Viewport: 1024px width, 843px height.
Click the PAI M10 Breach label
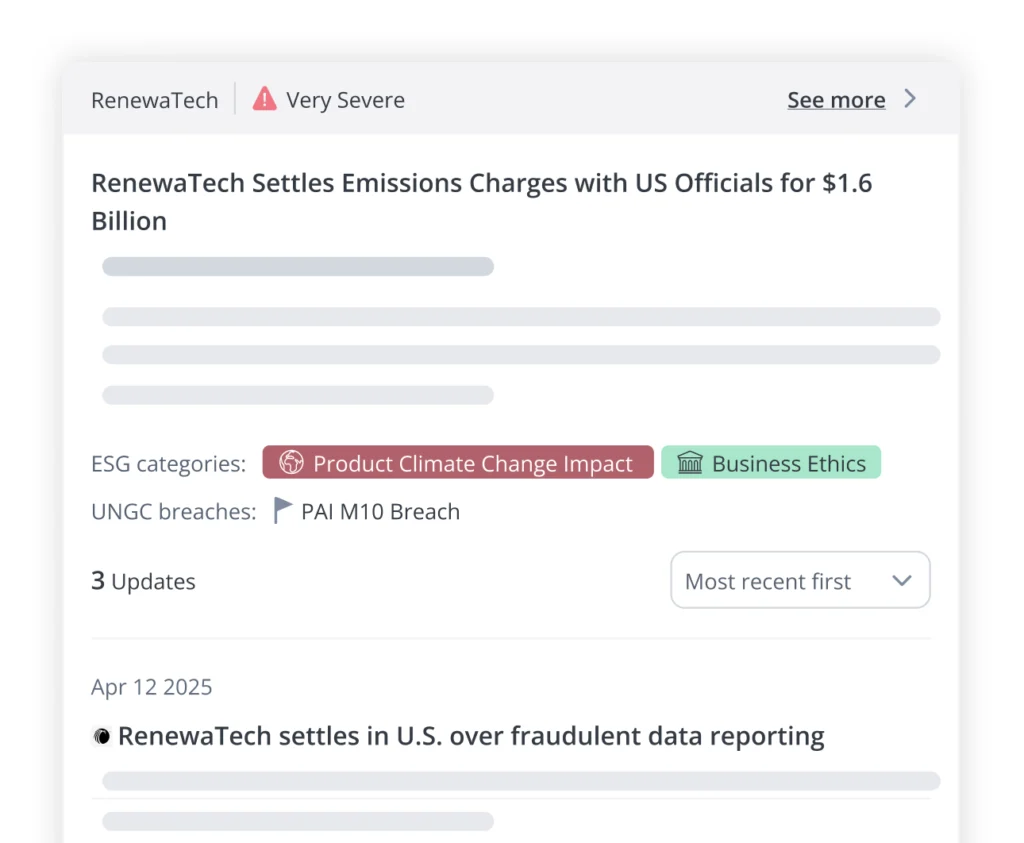click(380, 512)
